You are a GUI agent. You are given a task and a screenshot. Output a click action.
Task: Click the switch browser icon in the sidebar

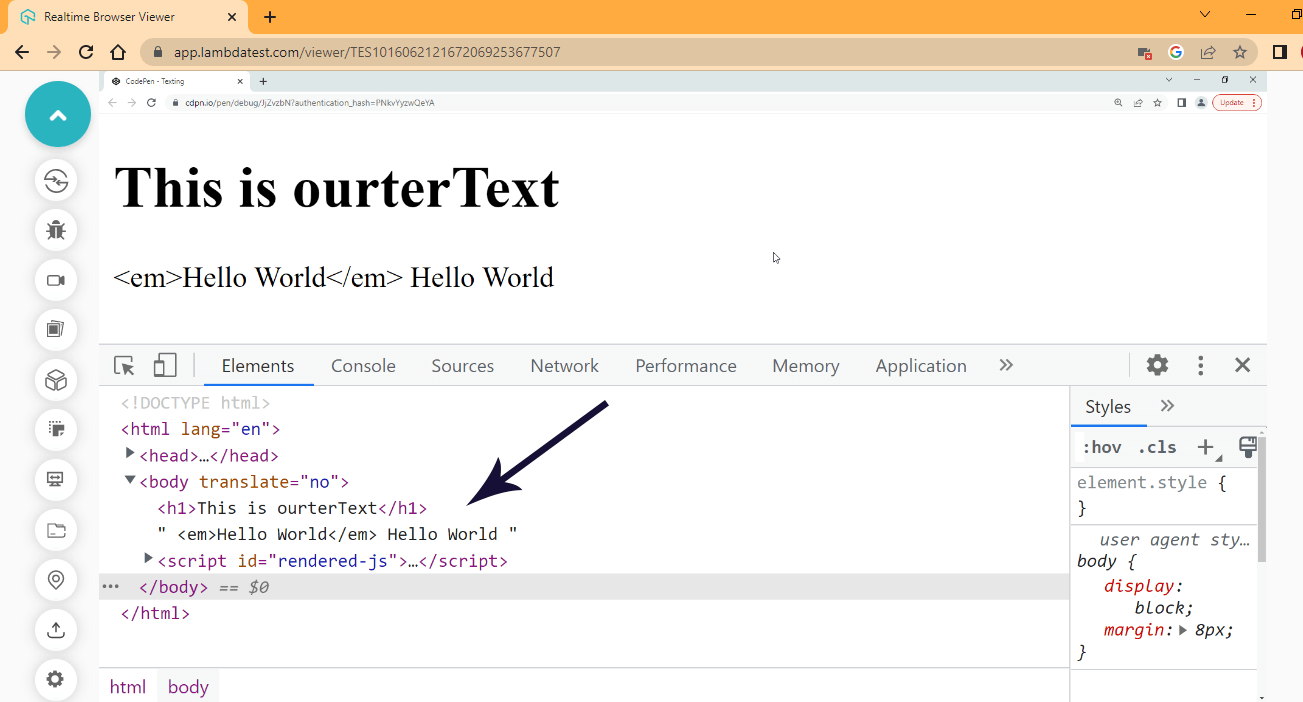(x=56, y=180)
